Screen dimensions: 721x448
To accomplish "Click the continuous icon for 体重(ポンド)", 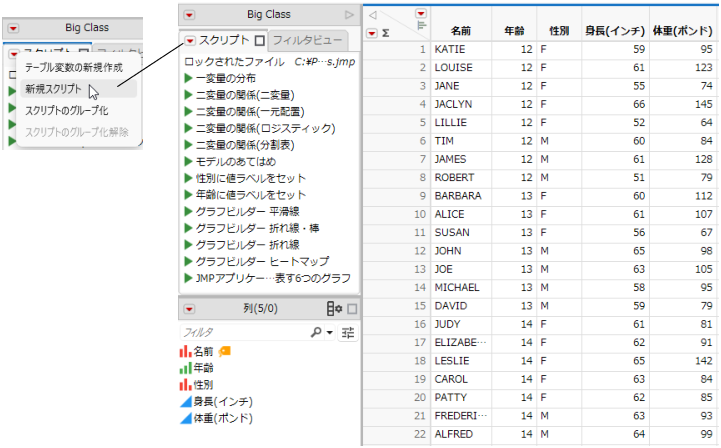I will 186,418.
